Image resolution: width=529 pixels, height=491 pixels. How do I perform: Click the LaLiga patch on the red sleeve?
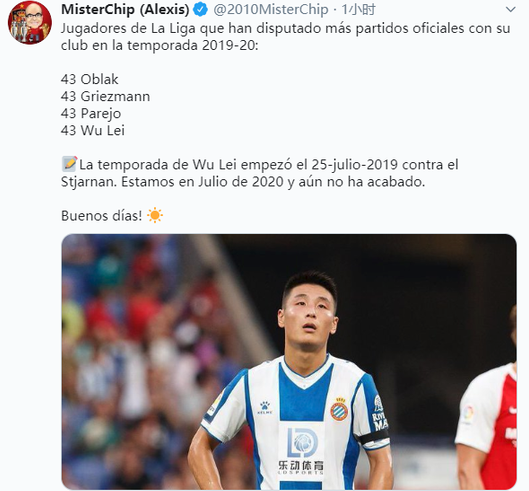(468, 414)
